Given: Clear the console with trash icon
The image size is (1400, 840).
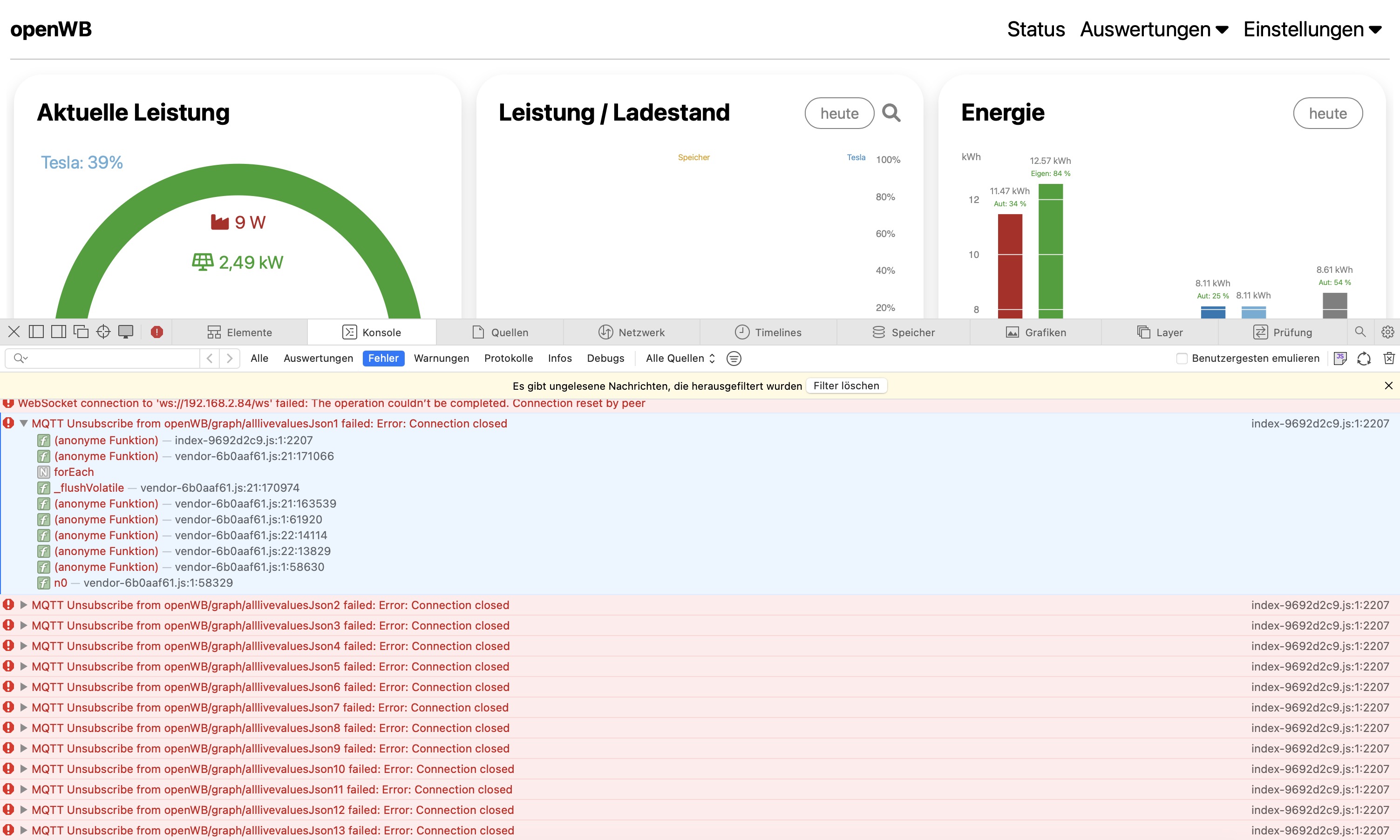Looking at the screenshot, I should 1389,358.
